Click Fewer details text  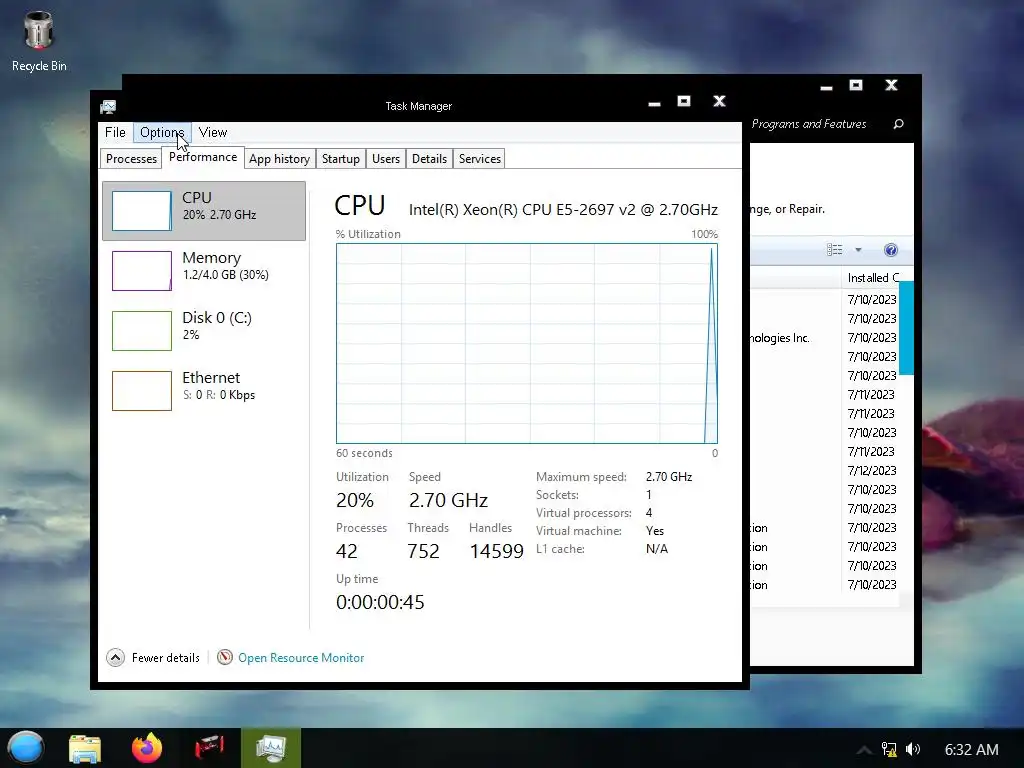tap(166, 658)
